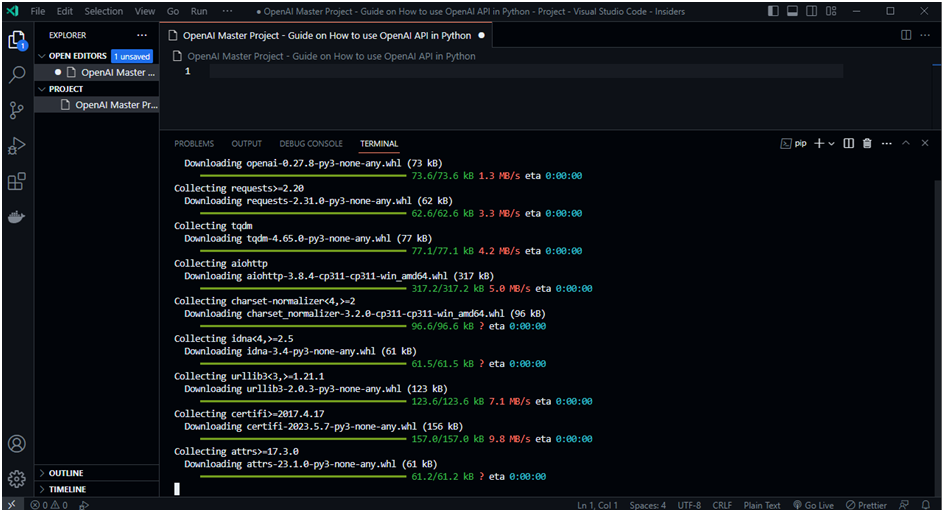Switch to the Debug Console tab
The height and width of the screenshot is (512, 944).
coord(311,143)
